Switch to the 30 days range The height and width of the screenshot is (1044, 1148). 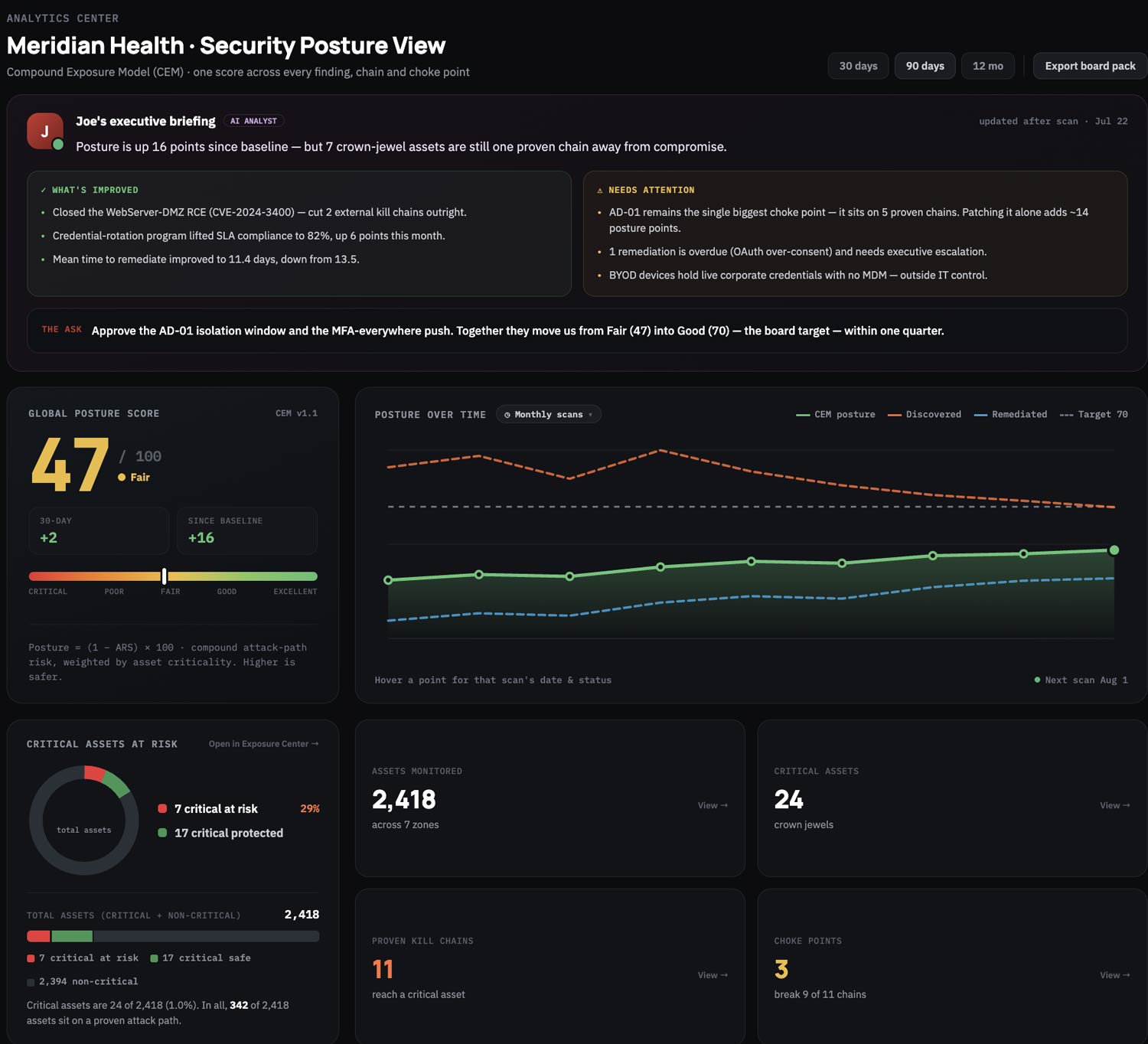click(x=858, y=66)
